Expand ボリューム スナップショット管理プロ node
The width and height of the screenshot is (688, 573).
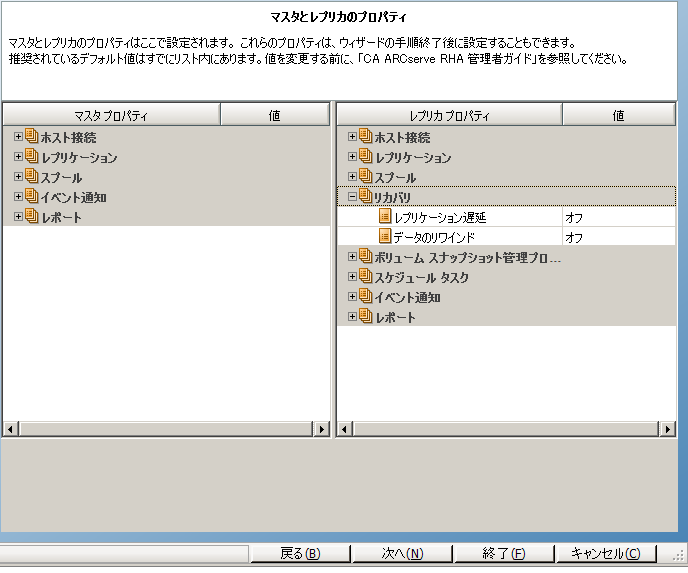coord(352,257)
